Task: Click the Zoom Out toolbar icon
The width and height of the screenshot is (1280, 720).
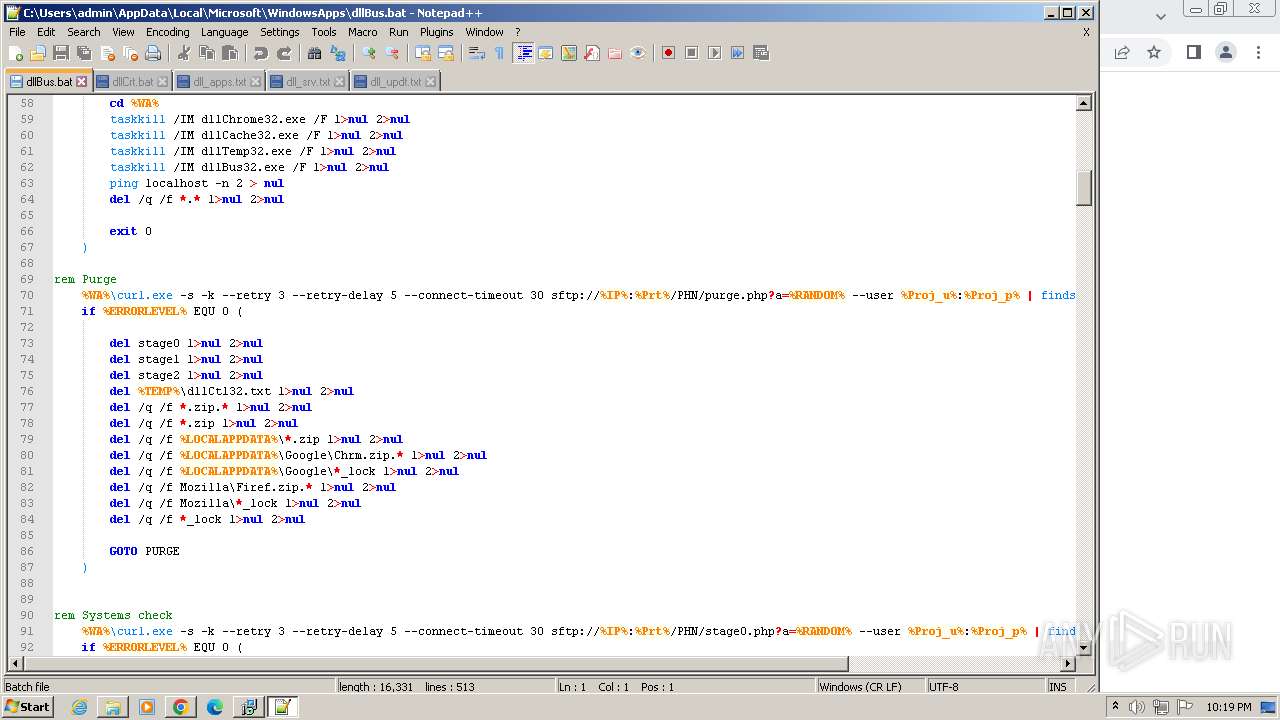Action: point(392,53)
